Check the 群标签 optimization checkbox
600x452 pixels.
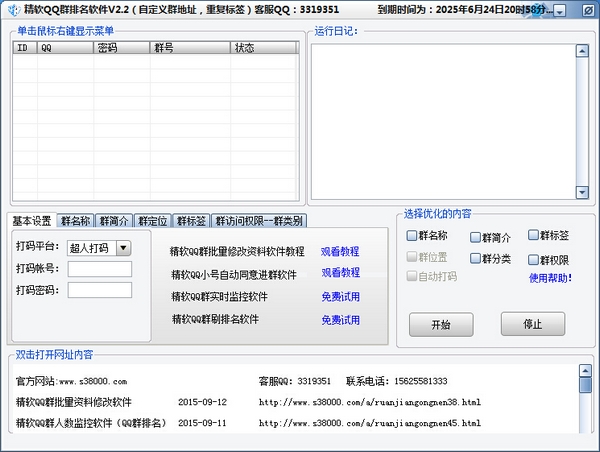coord(533,235)
